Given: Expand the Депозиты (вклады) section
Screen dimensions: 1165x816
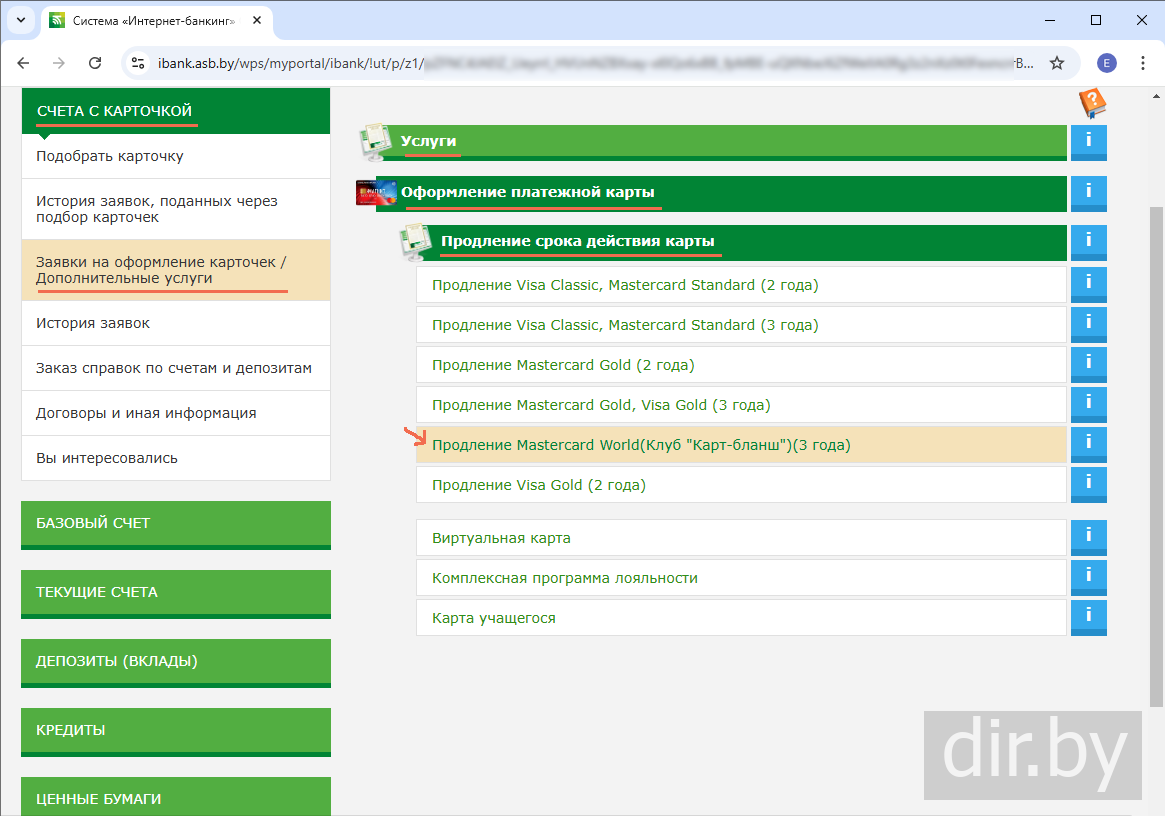Looking at the screenshot, I should pyautogui.click(x=175, y=662).
